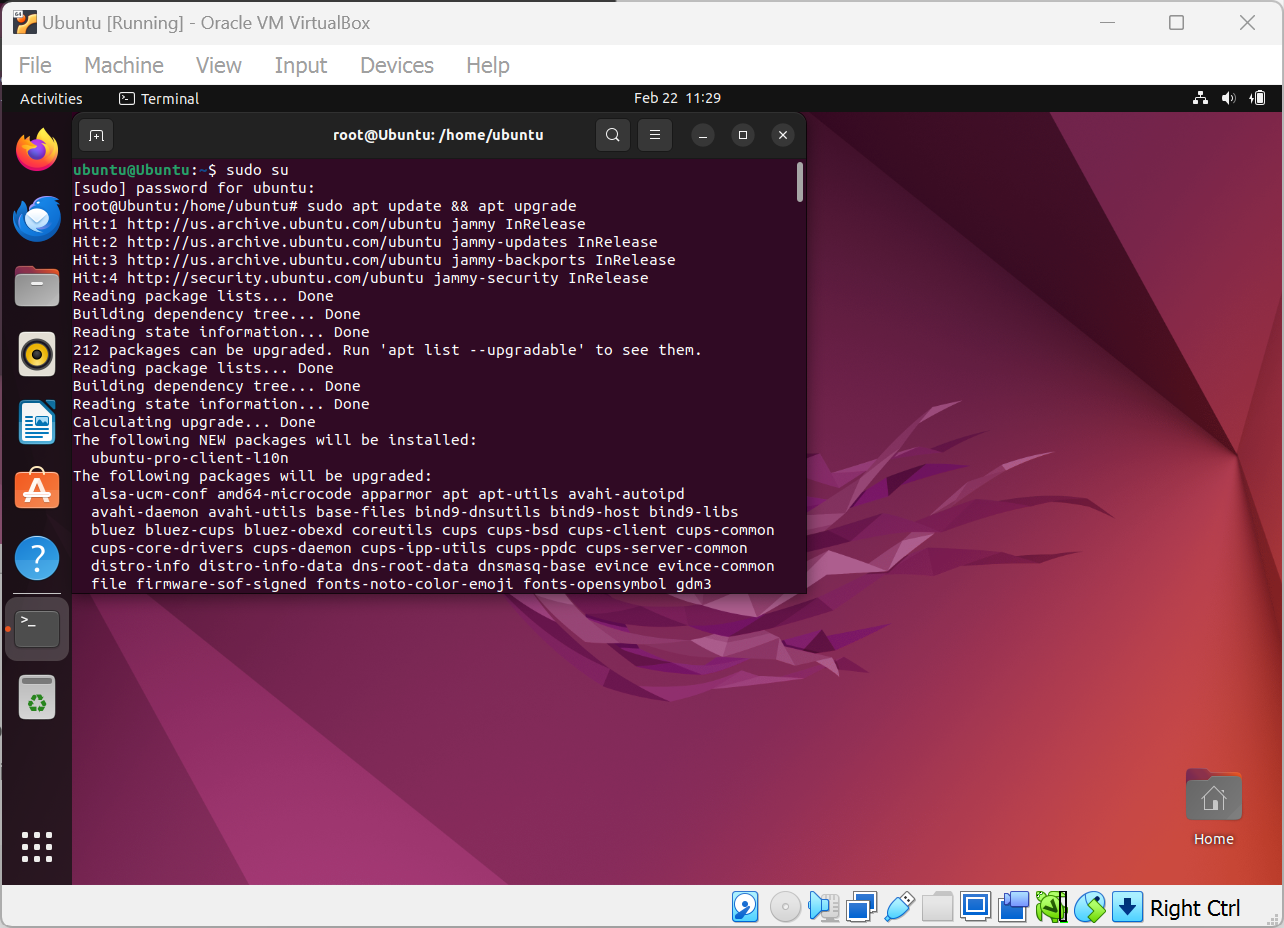
Task: Click the keyboard capture arrow icon
Action: (1127, 907)
